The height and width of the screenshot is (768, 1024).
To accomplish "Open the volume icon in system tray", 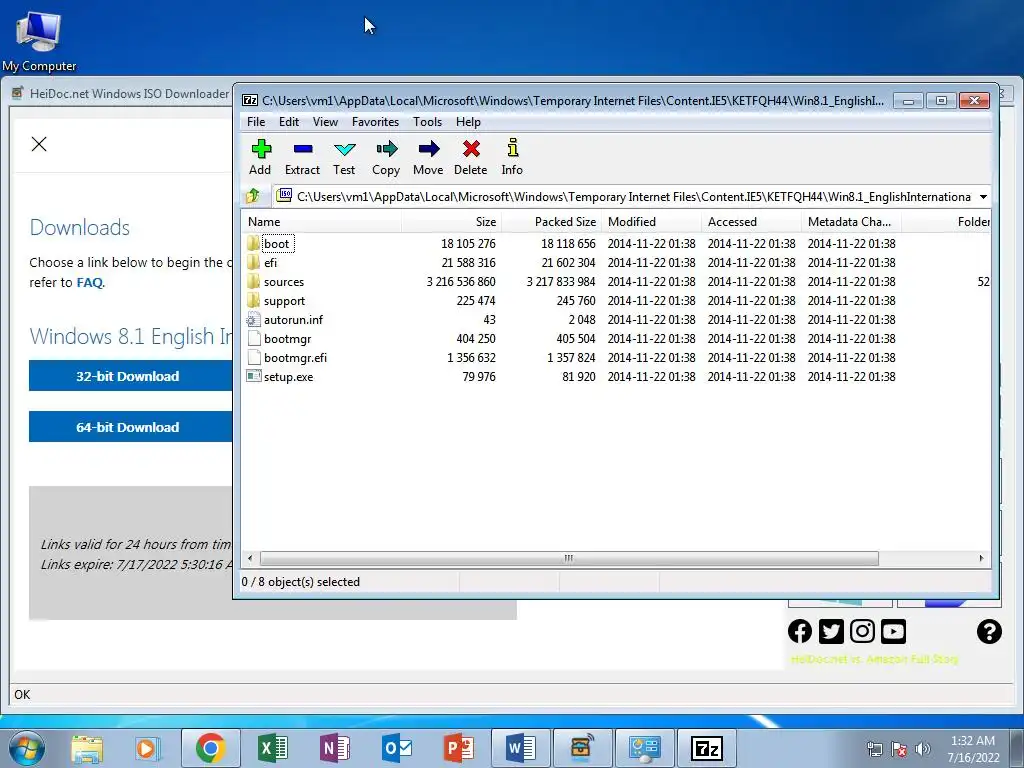I will [x=923, y=748].
